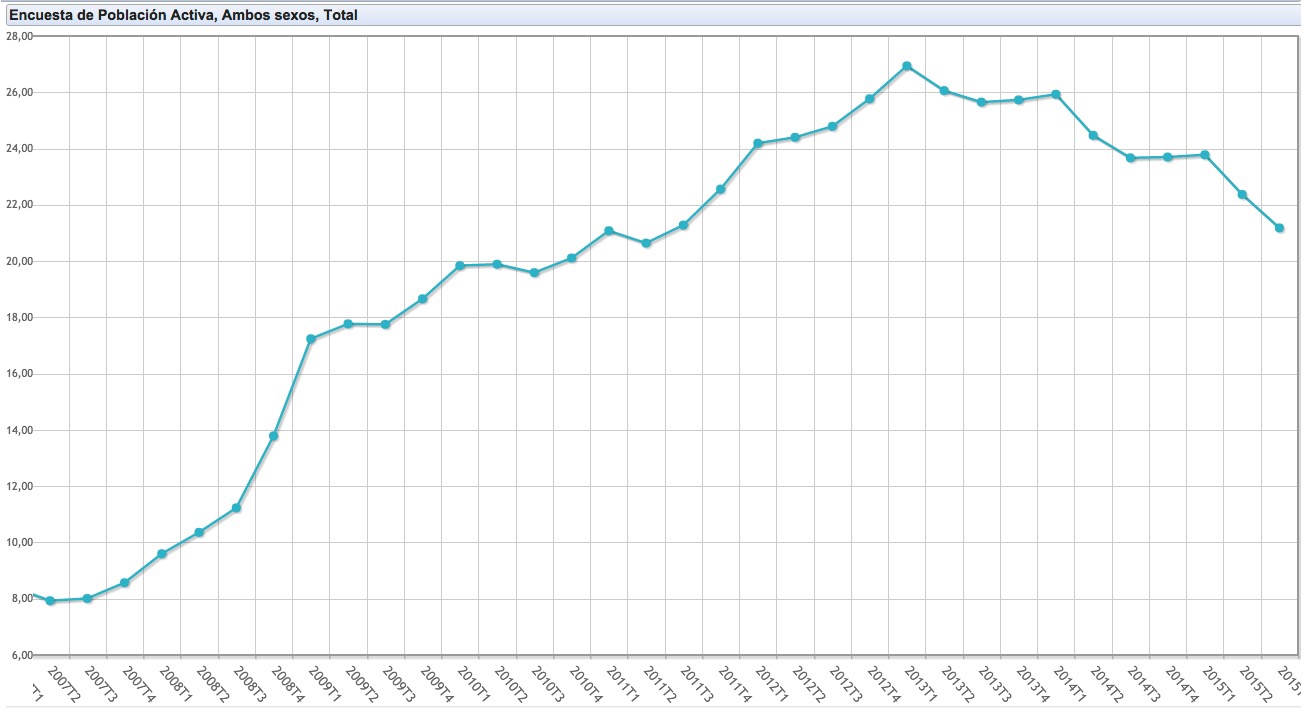The height and width of the screenshot is (708, 1305).
Task: Select the 2008T4 data point near 14
Action: [x=273, y=436]
